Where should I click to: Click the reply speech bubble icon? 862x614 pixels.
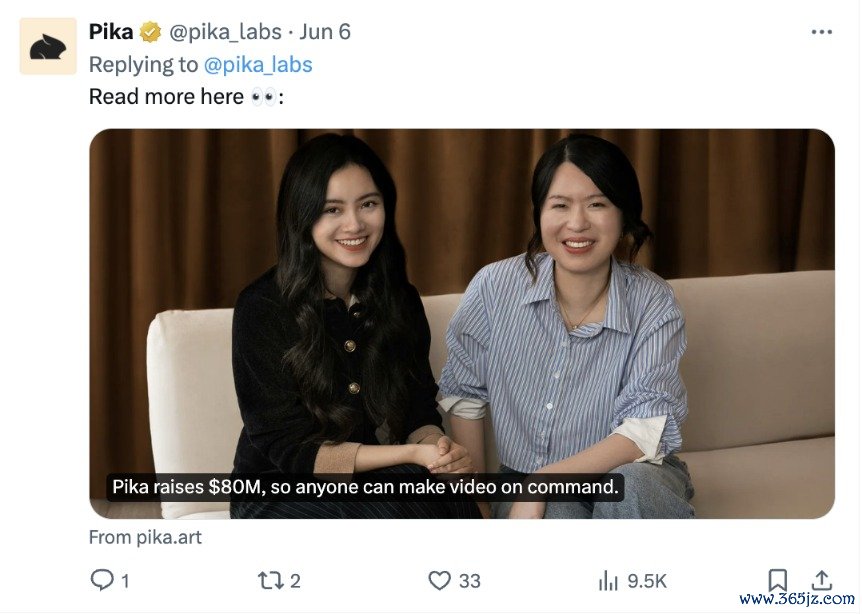tap(102, 580)
